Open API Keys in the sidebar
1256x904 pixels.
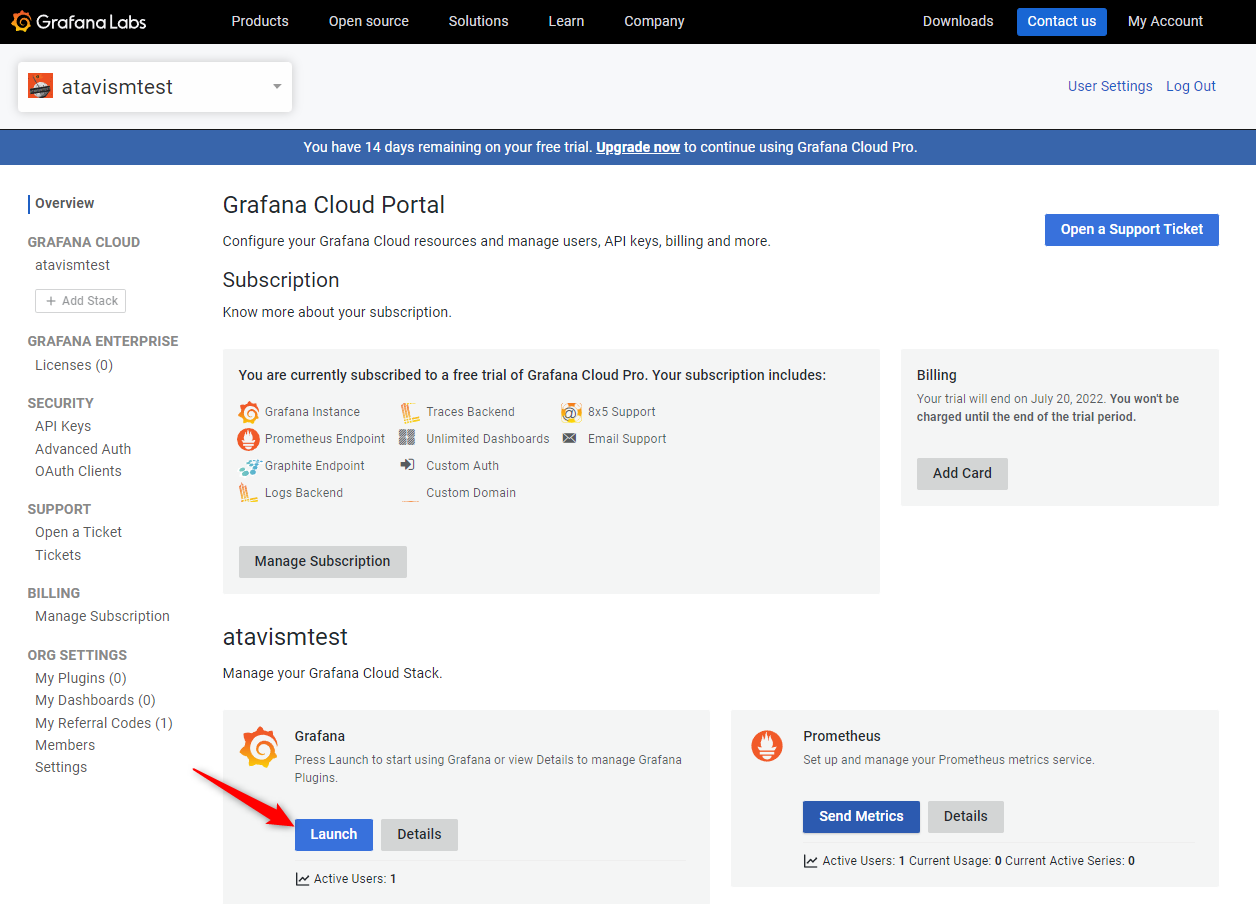63,426
